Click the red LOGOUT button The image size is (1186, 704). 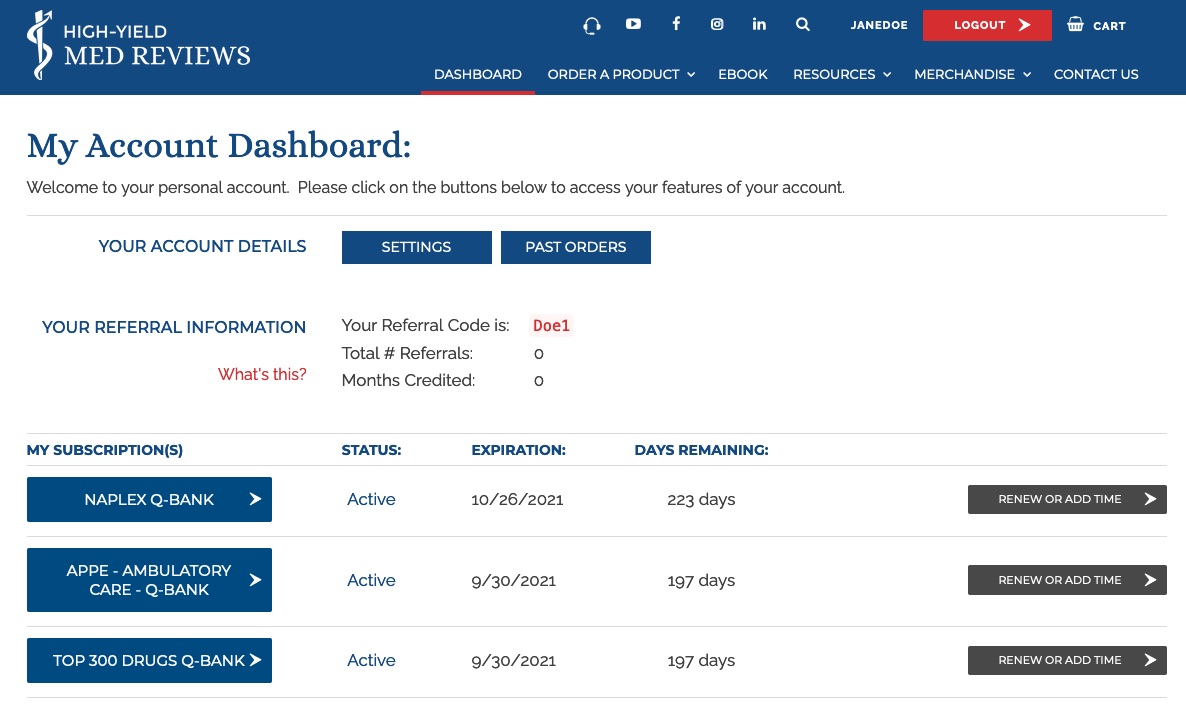click(987, 25)
